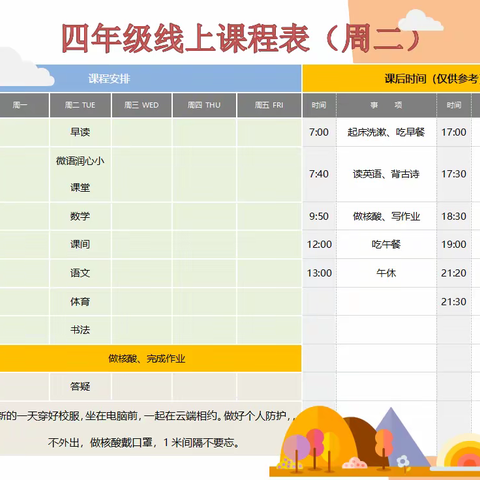Select the 周五 FRI column header

(x=269, y=105)
